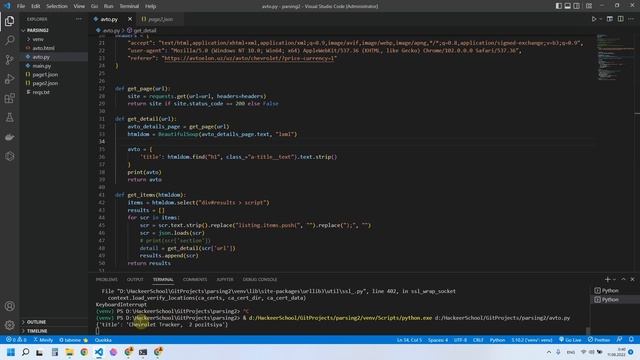Click the notifications bell in status bar

pyautogui.click(x=631, y=340)
